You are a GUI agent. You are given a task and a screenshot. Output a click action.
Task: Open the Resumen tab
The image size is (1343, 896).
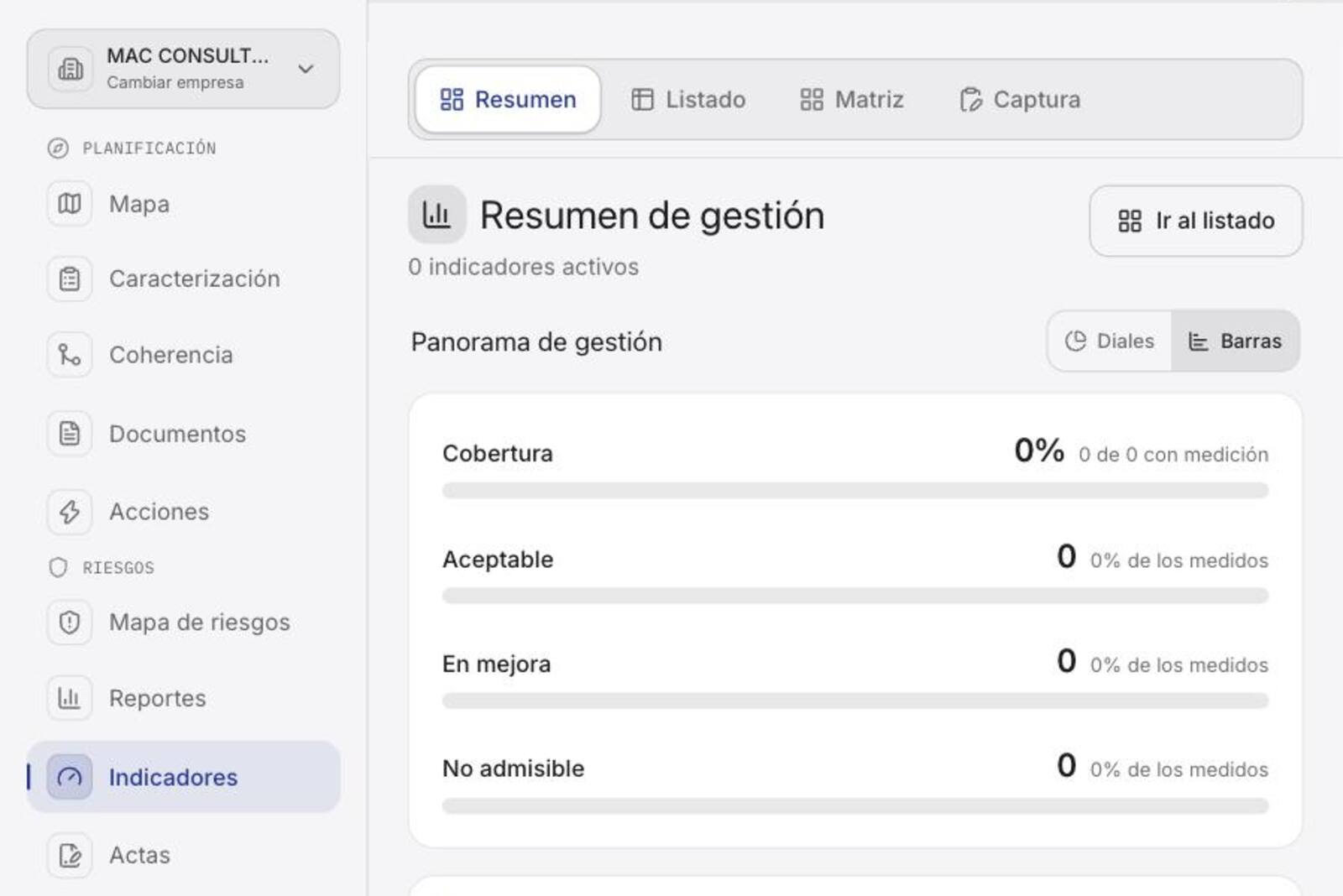(508, 100)
